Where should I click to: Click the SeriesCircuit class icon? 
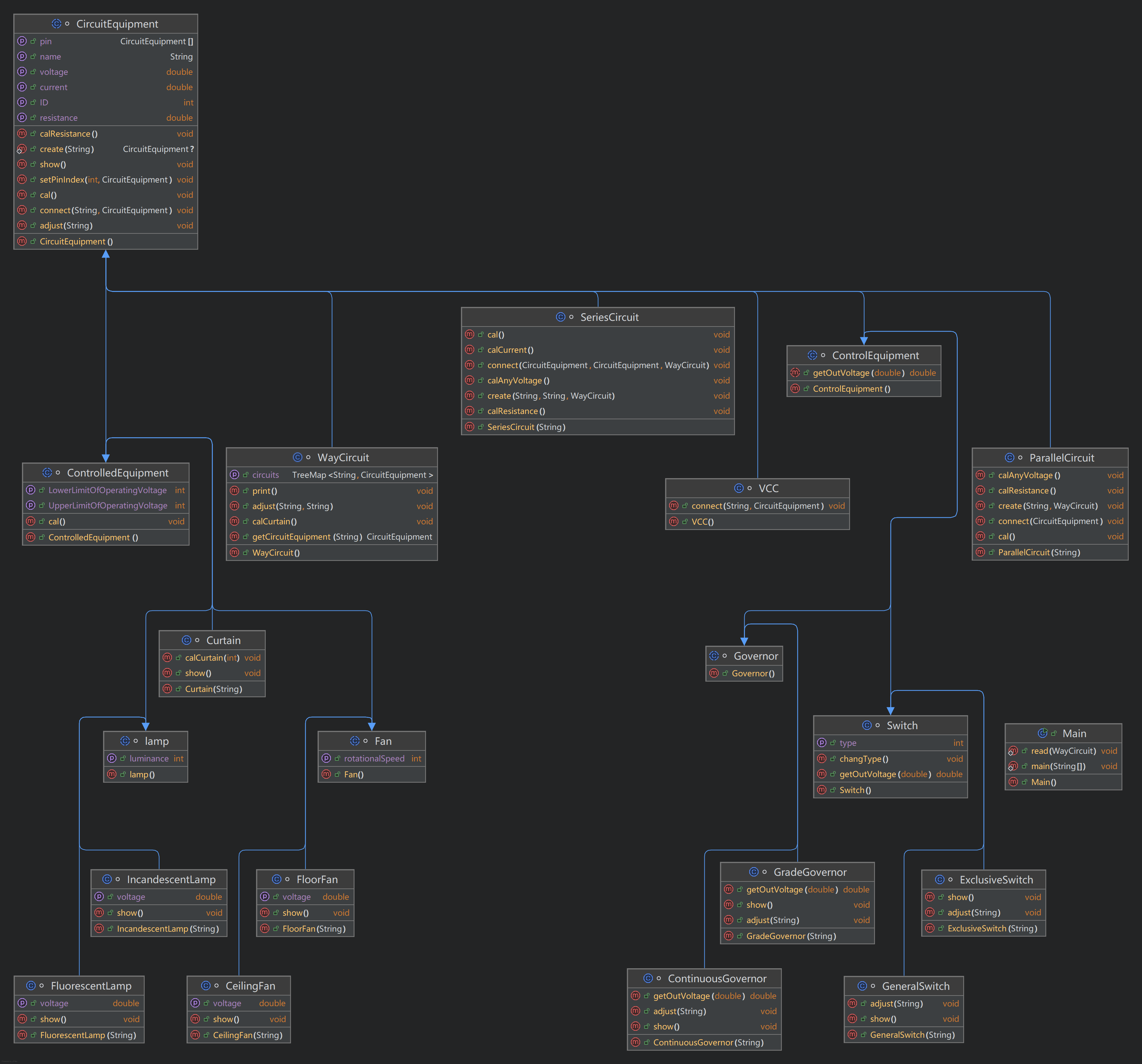point(560,317)
